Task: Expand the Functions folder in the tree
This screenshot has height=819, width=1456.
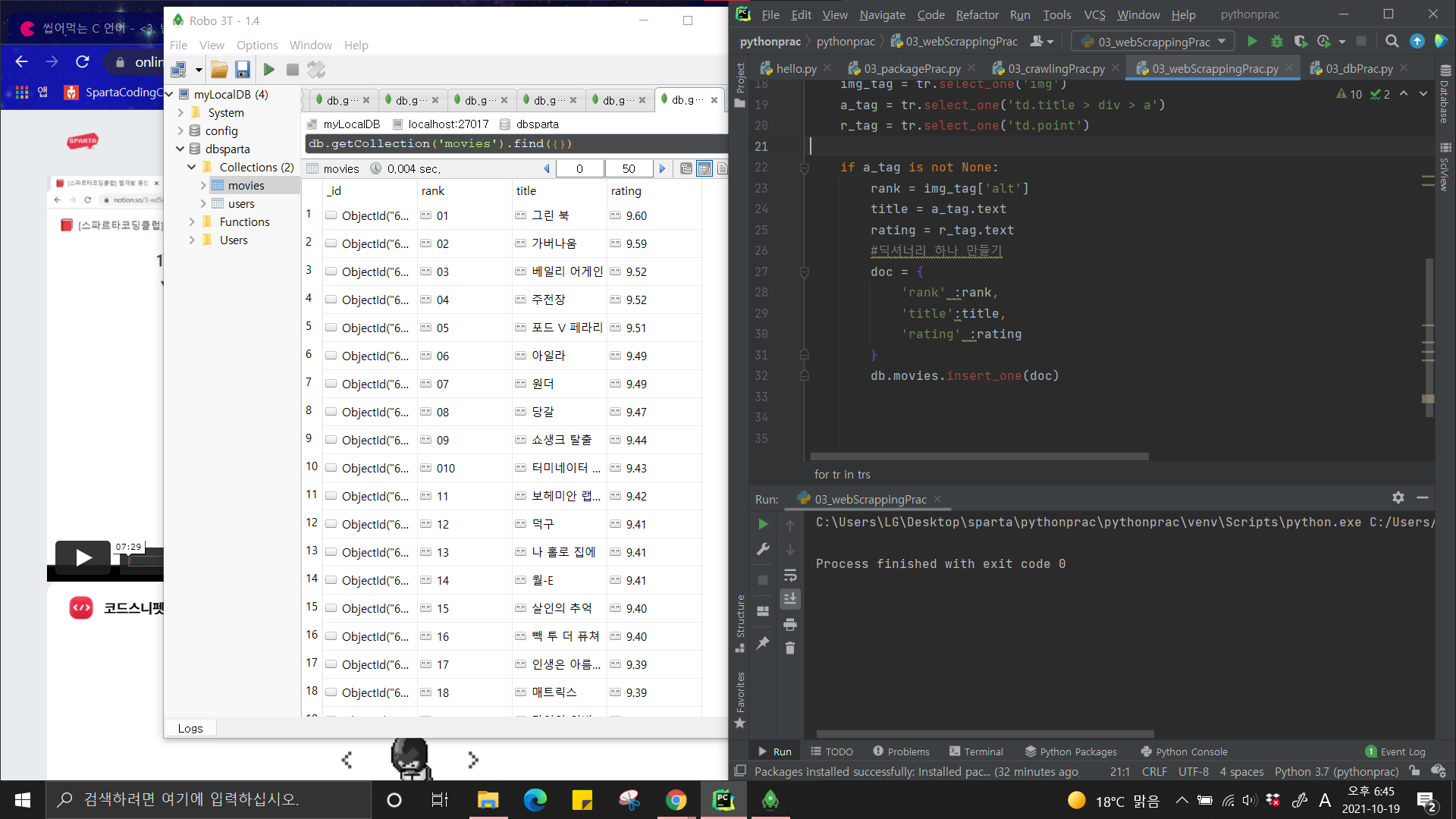Action: (192, 222)
